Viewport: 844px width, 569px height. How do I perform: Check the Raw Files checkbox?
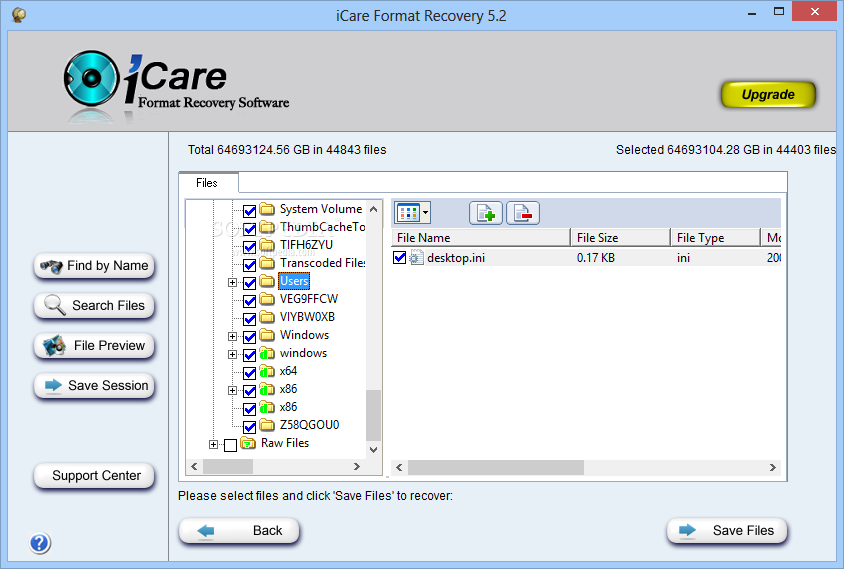(230, 445)
